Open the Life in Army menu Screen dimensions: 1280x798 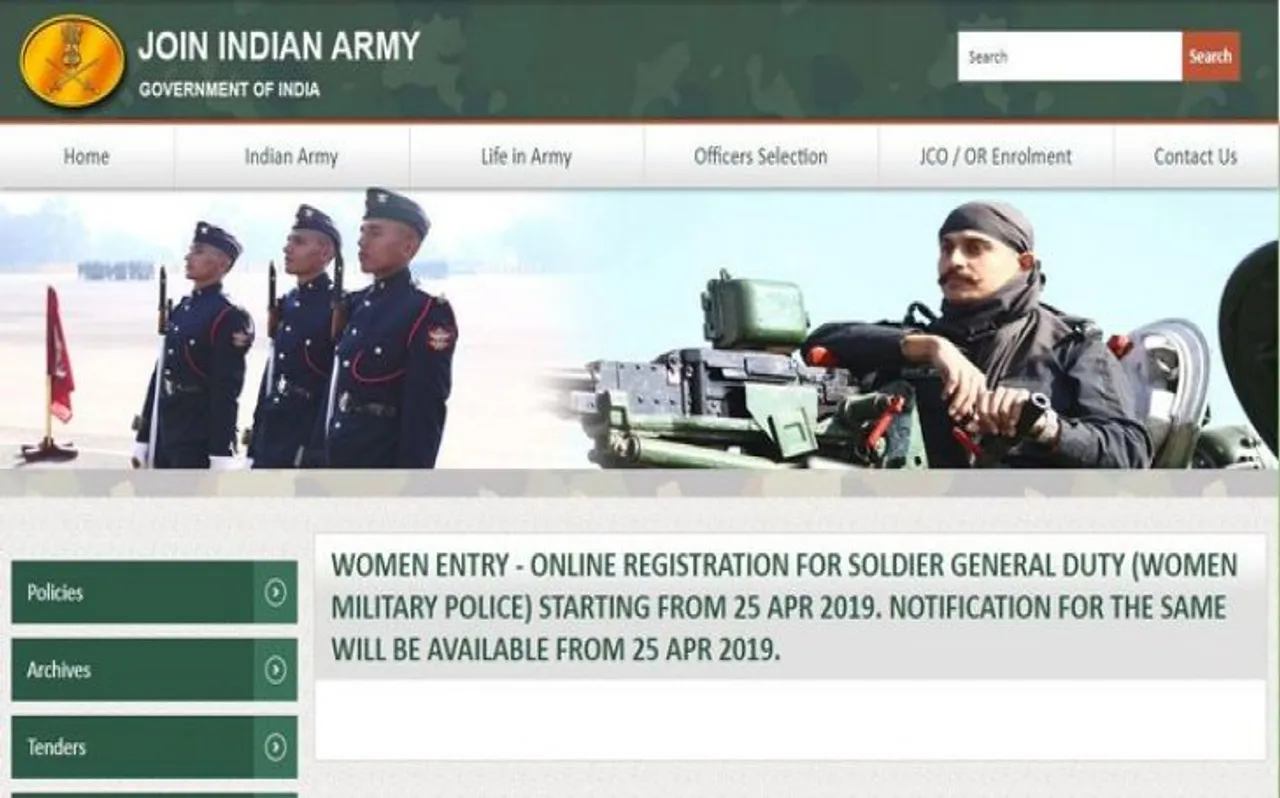pyautogui.click(x=526, y=156)
